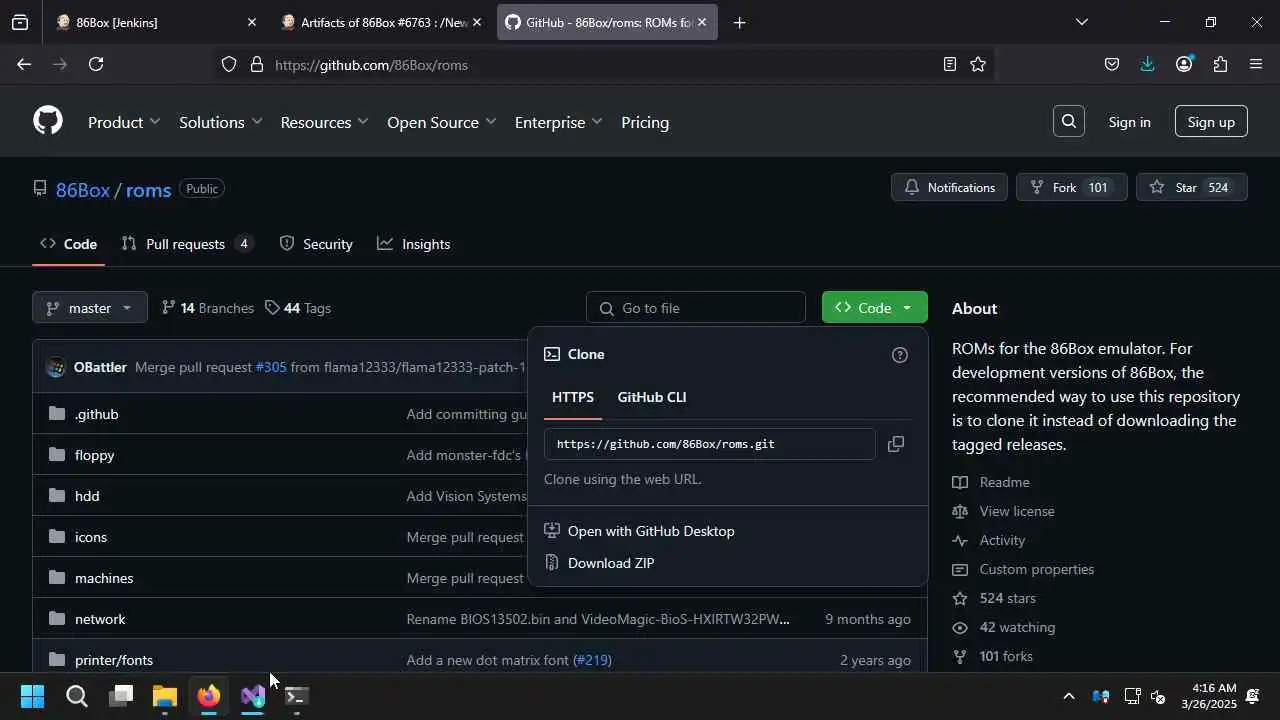Open the printer/fonts folder
1280x720 pixels.
point(114,660)
